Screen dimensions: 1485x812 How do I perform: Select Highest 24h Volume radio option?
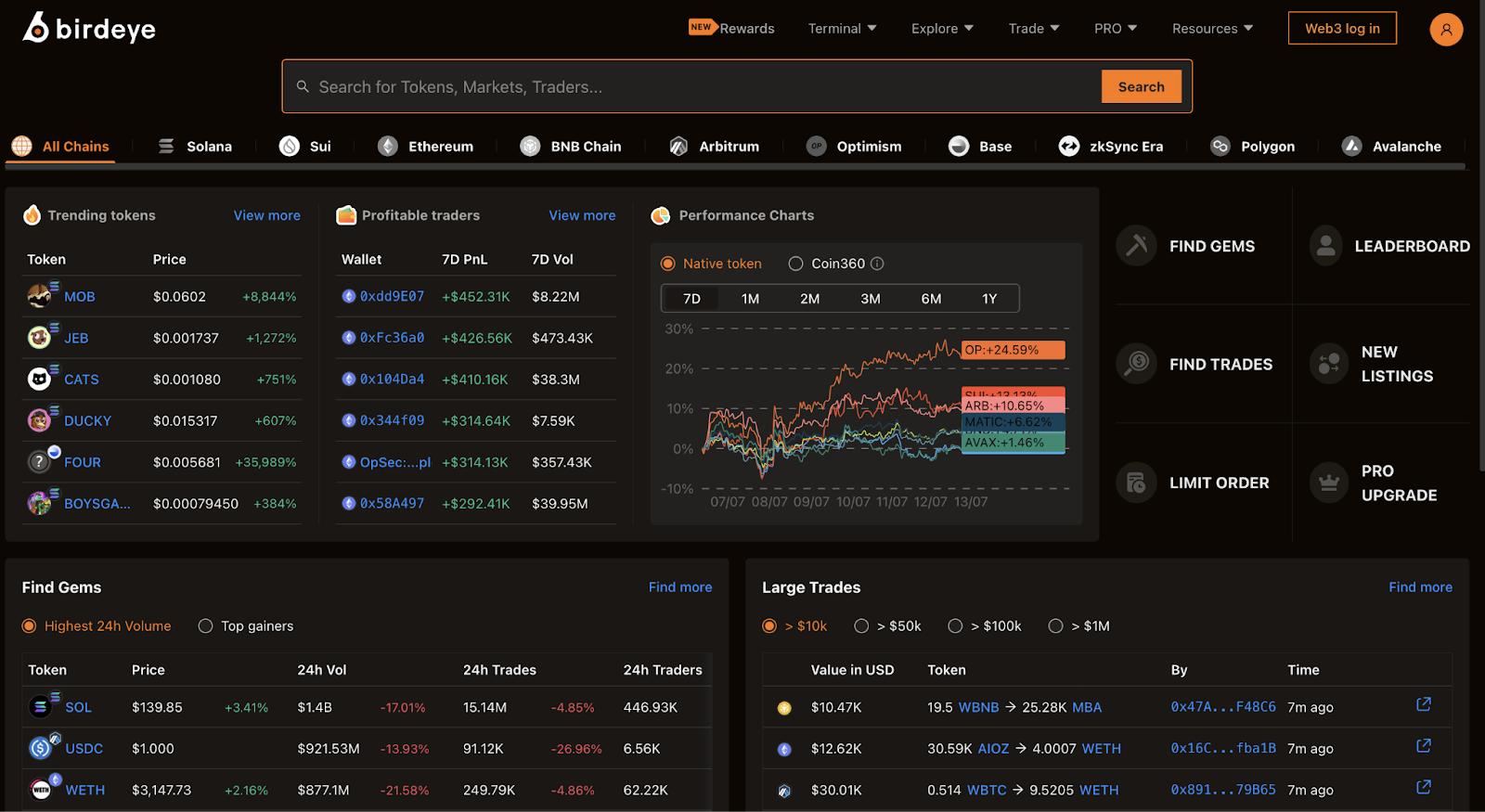click(x=29, y=626)
